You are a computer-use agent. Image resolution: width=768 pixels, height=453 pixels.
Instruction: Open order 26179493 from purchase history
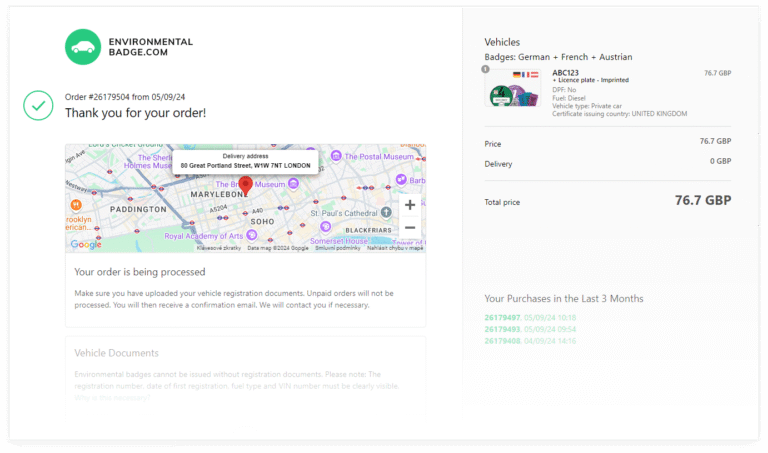coord(502,329)
